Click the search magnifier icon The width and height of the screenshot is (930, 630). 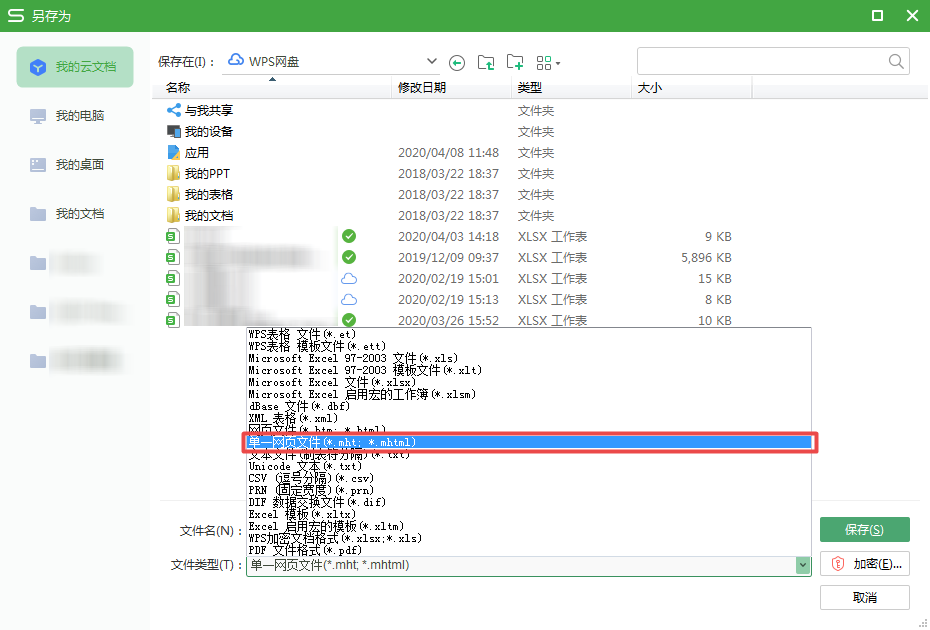(896, 61)
